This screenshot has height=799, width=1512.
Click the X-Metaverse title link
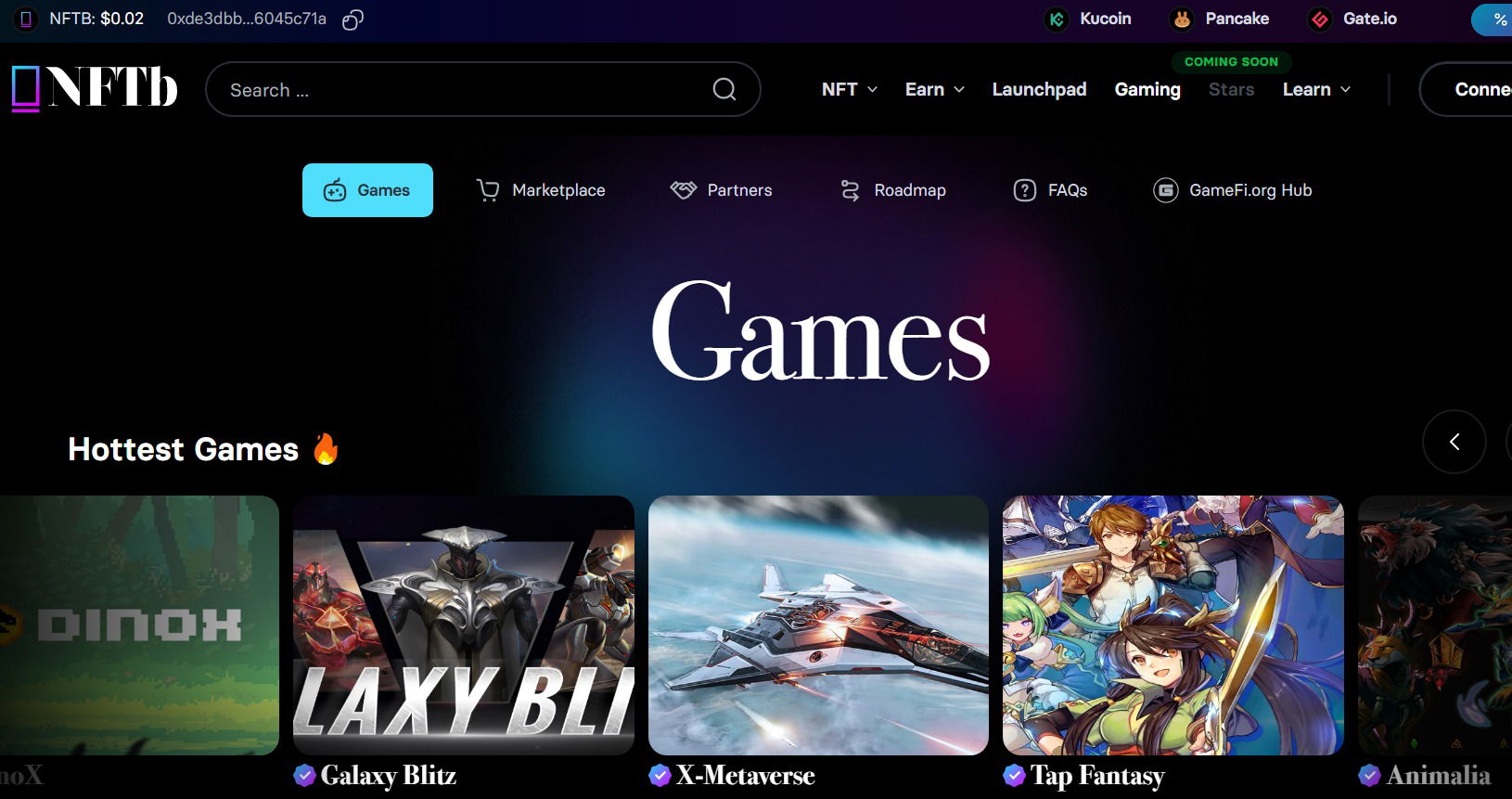pos(745,776)
